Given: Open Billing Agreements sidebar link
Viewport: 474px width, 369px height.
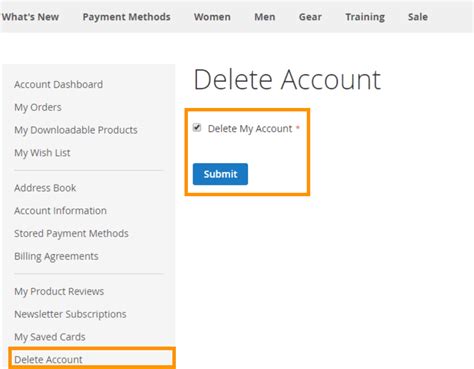Looking at the screenshot, I should point(56,256).
